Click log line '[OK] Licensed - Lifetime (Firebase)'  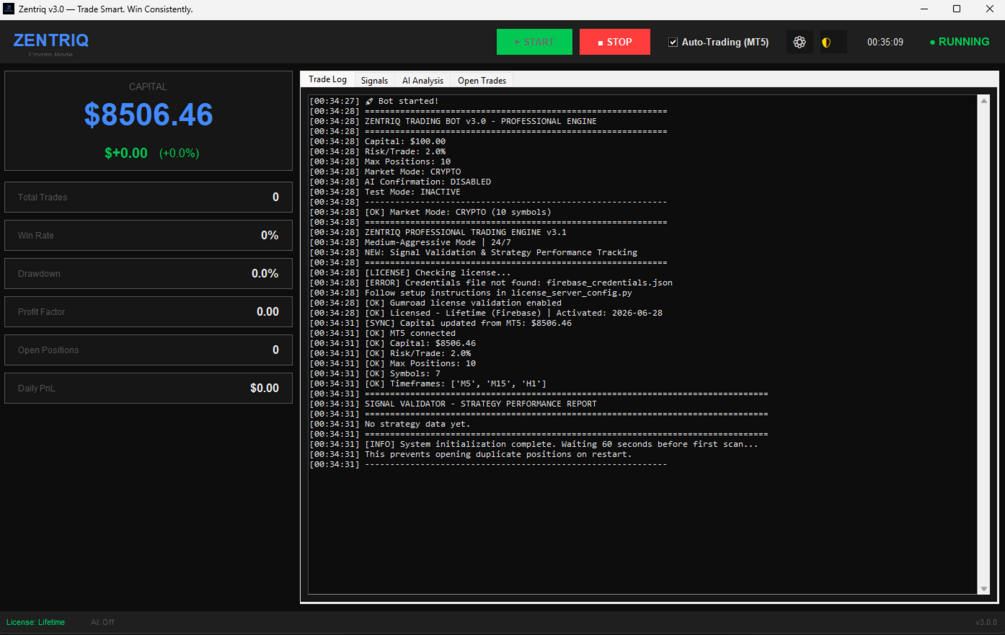pyautogui.click(x=486, y=313)
